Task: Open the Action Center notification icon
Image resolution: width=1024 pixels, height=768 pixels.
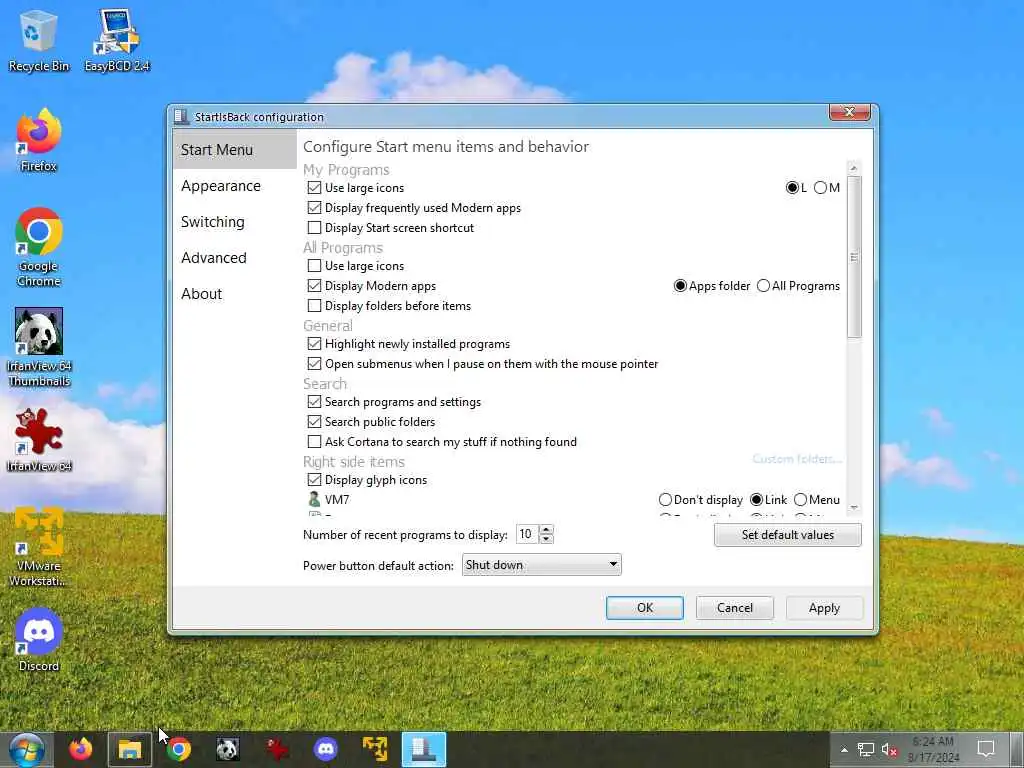Action: coord(986,750)
